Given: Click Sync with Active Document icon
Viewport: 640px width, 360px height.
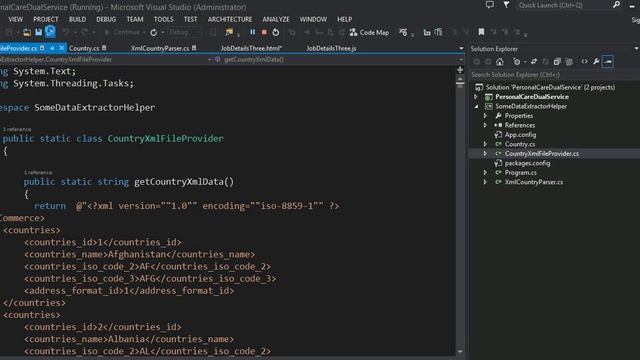Looking at the screenshot, I should click(534, 62).
